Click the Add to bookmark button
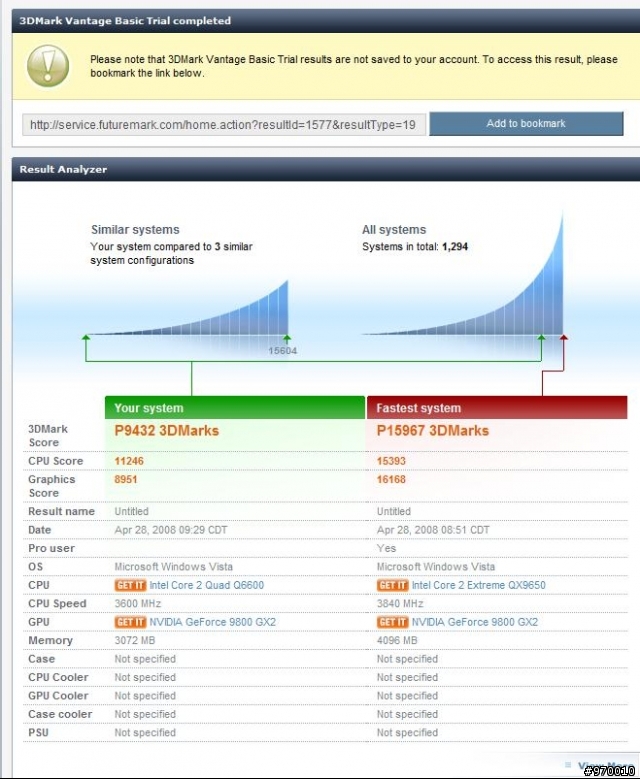The height and width of the screenshot is (779, 640). tap(526, 124)
